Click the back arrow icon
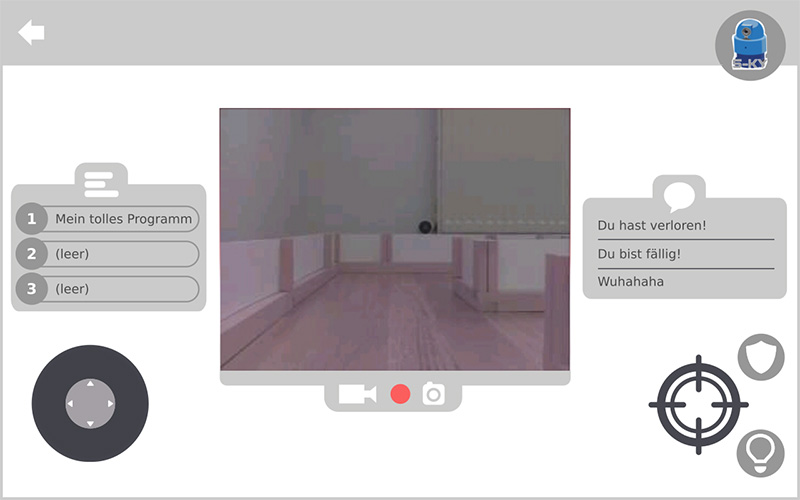The height and width of the screenshot is (500, 800). point(31,33)
